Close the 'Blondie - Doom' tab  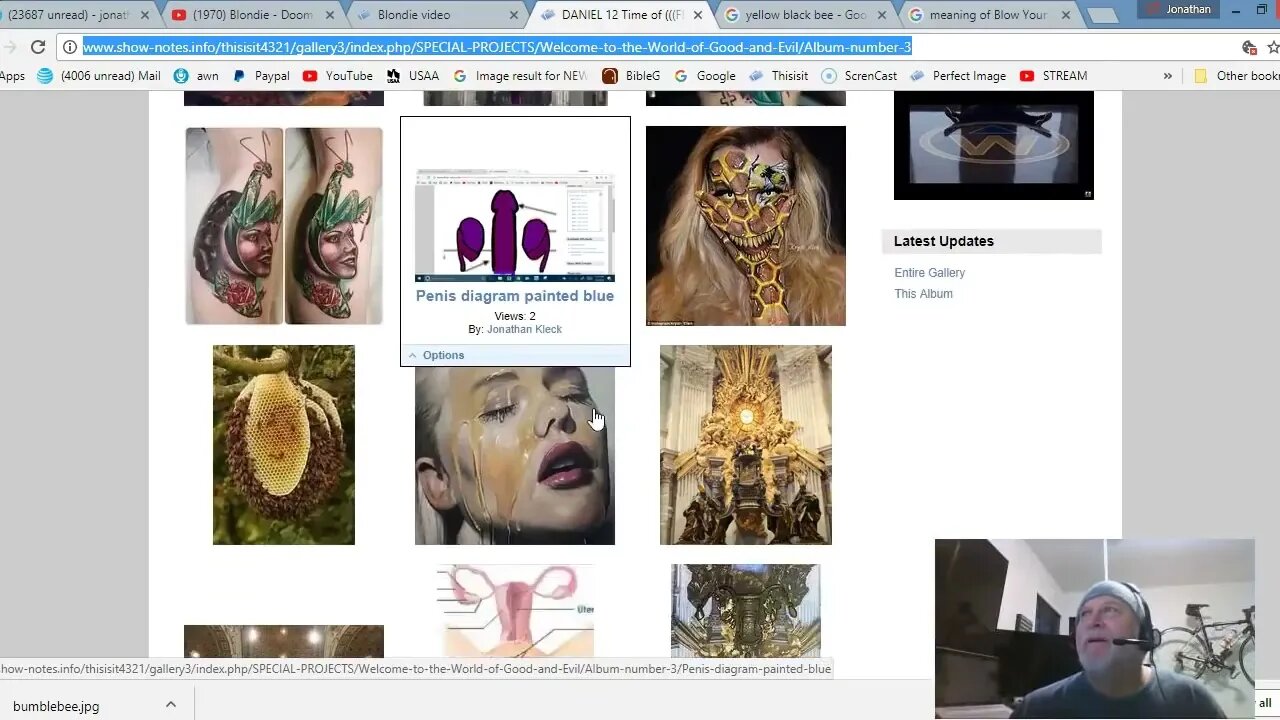pyautogui.click(x=330, y=15)
